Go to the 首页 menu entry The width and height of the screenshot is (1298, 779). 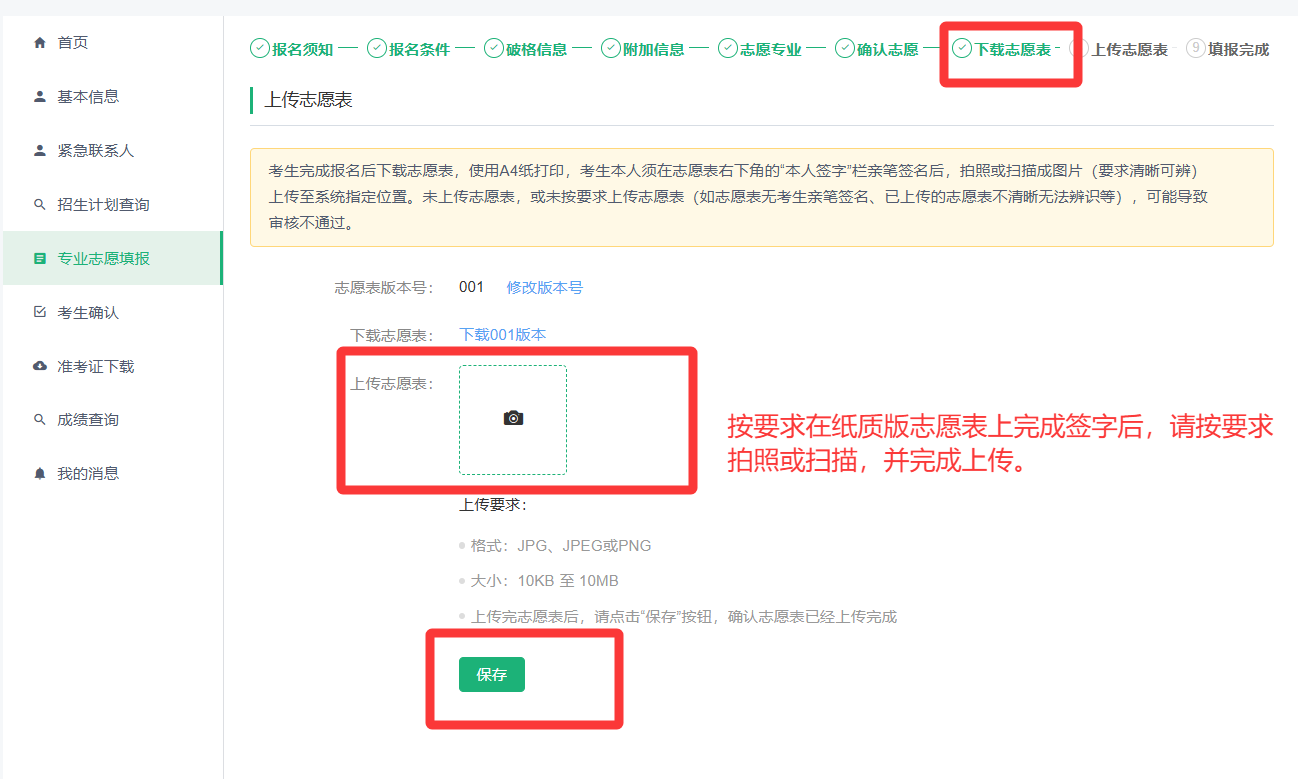(x=73, y=43)
